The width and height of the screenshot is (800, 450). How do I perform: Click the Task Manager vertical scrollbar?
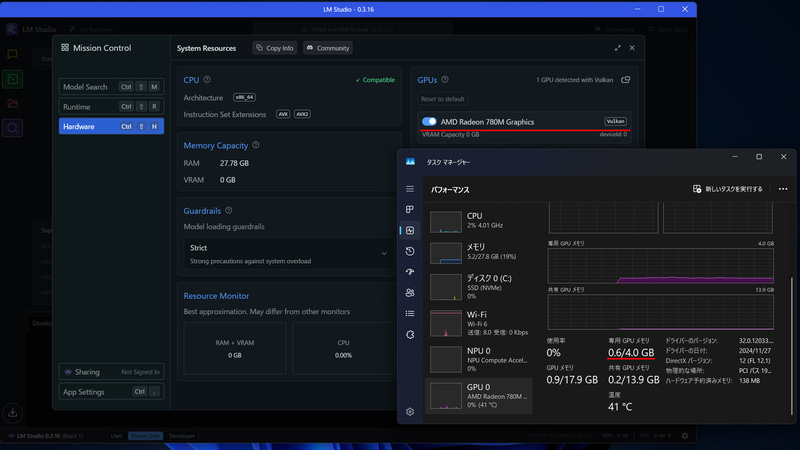click(792, 347)
